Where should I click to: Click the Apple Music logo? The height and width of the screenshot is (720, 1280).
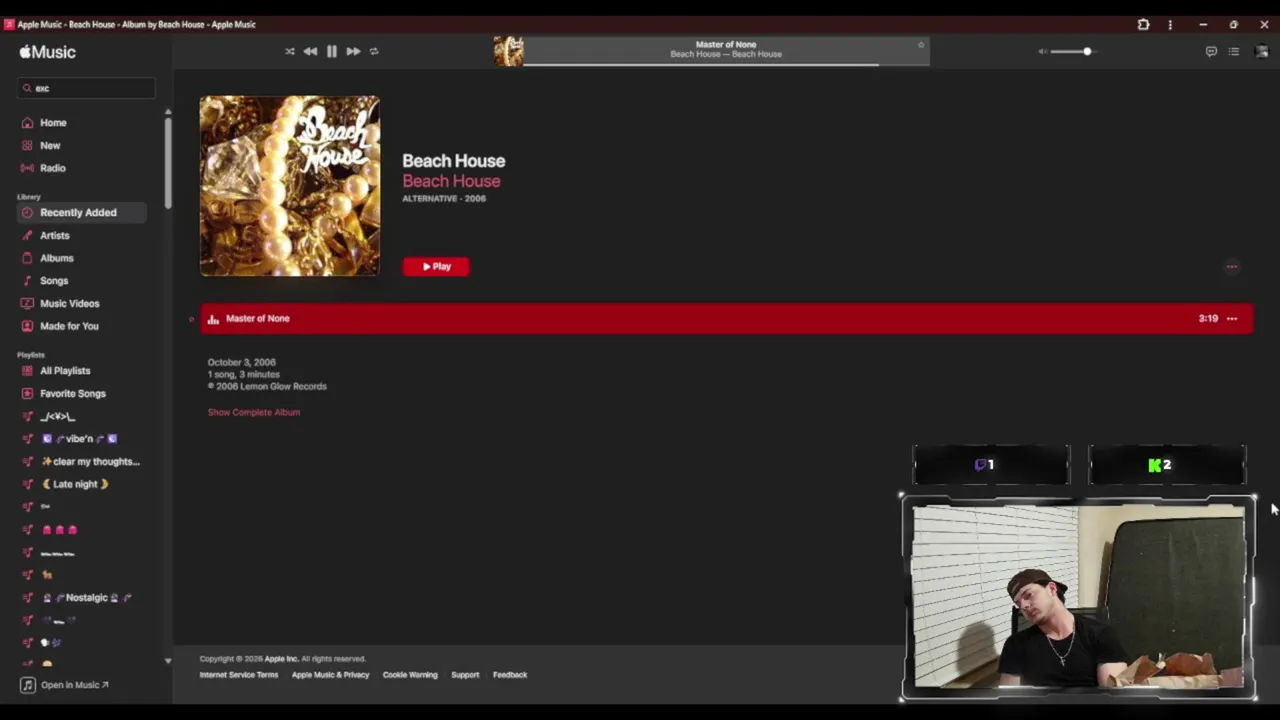47,52
